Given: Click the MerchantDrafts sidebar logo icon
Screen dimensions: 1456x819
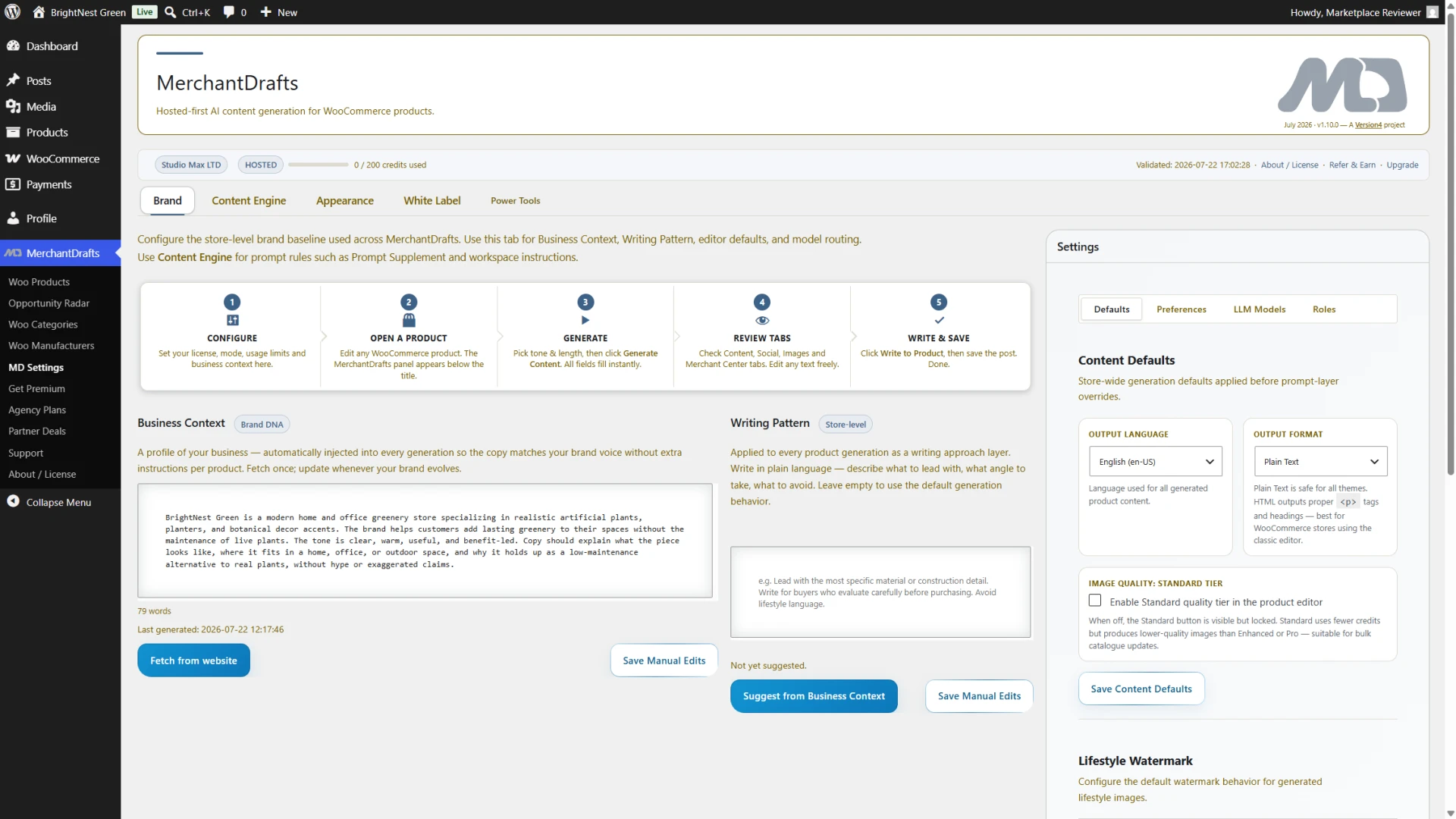Looking at the screenshot, I should (13, 253).
